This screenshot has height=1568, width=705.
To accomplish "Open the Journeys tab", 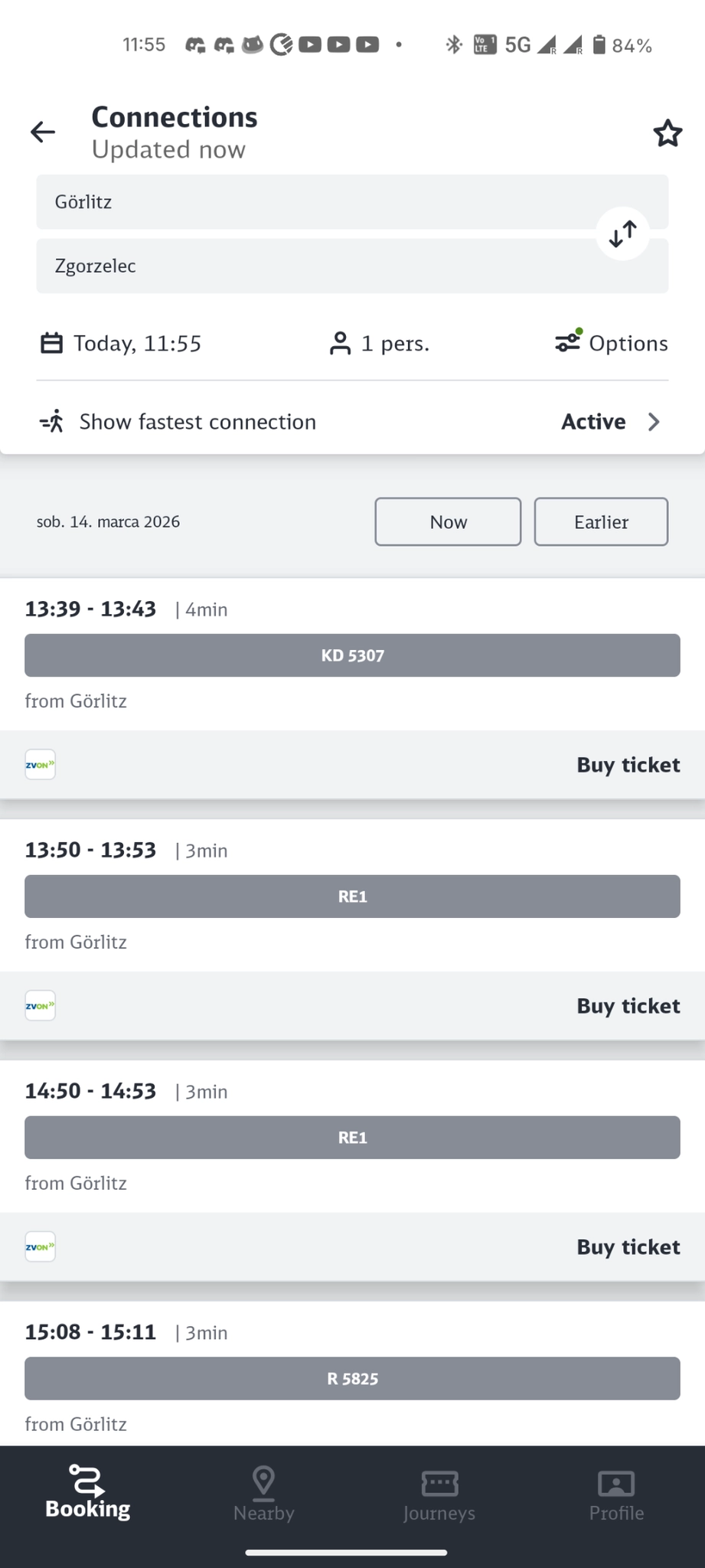I will tap(439, 1494).
